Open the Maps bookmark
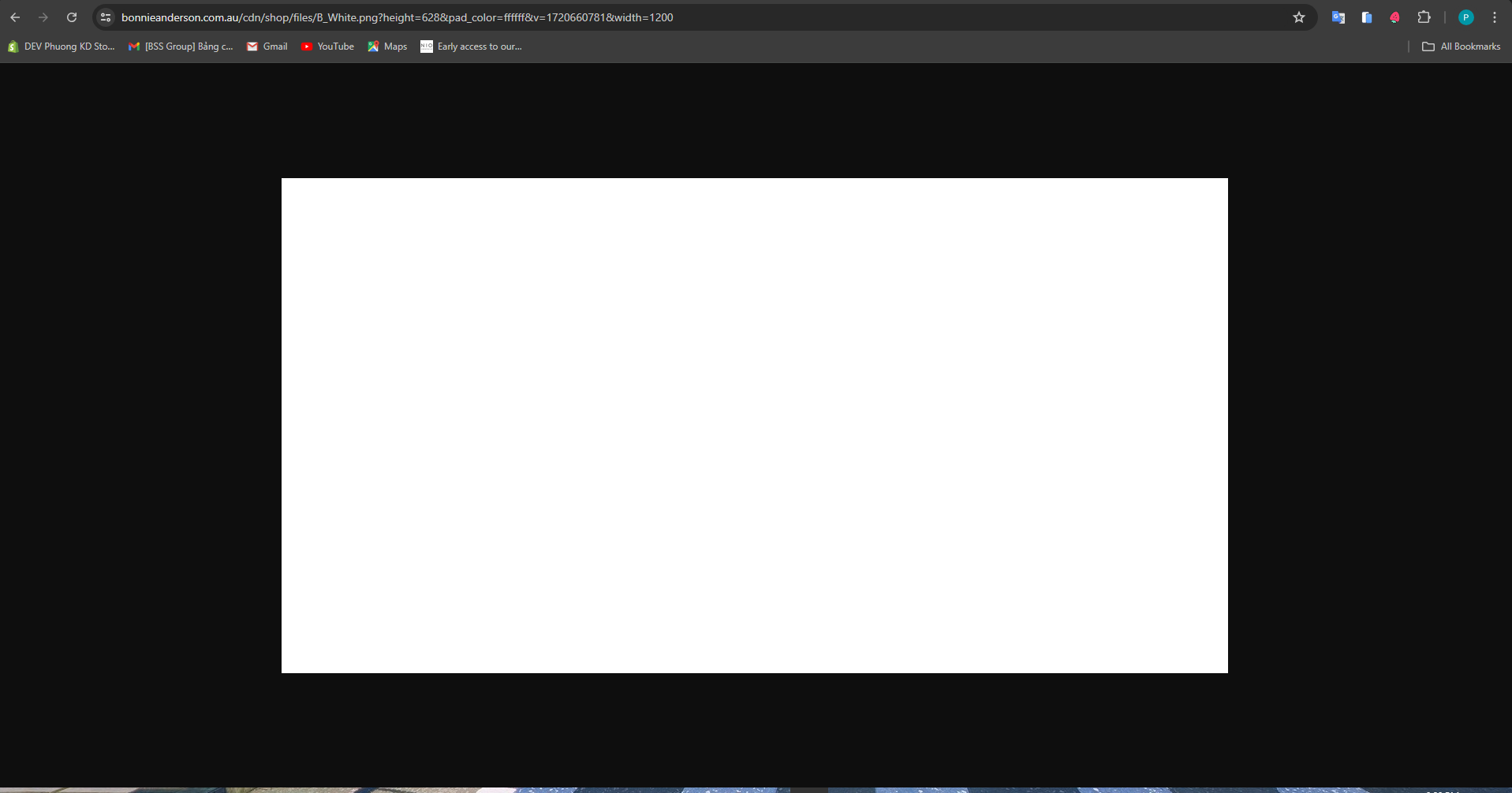This screenshot has height=793, width=1512. pos(387,47)
